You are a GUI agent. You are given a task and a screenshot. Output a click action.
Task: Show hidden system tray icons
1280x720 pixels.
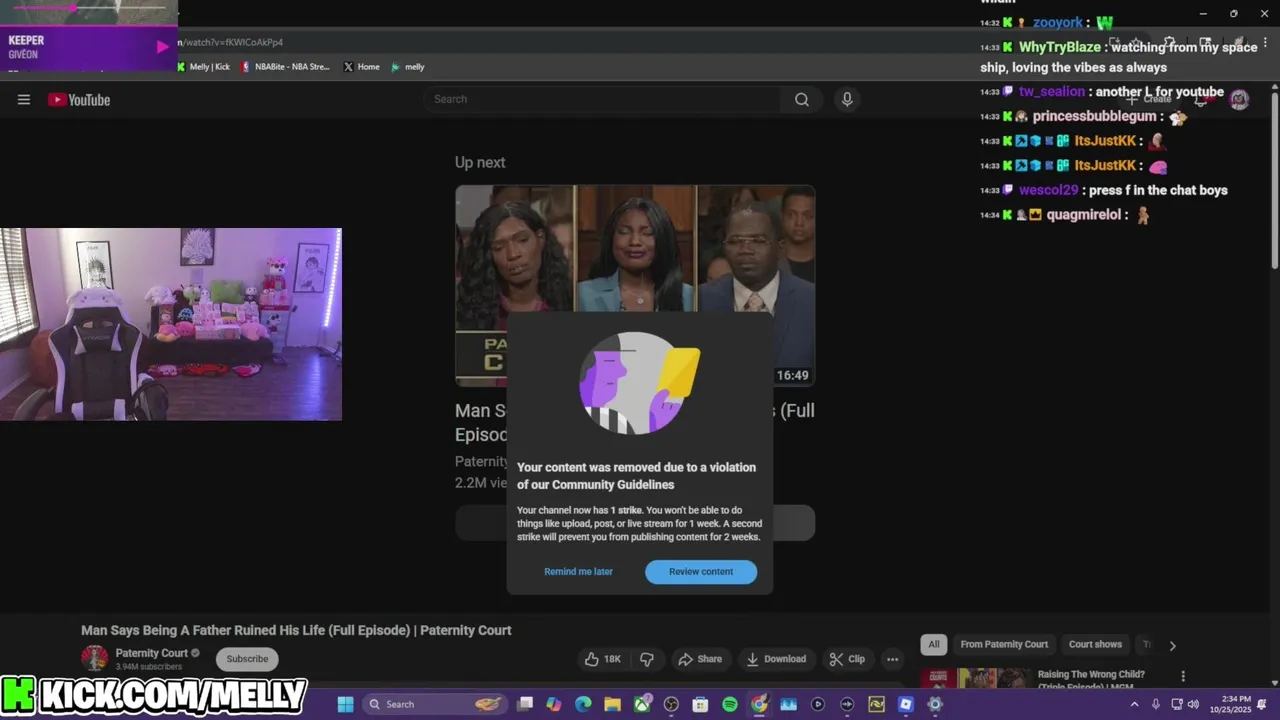tap(1134, 704)
